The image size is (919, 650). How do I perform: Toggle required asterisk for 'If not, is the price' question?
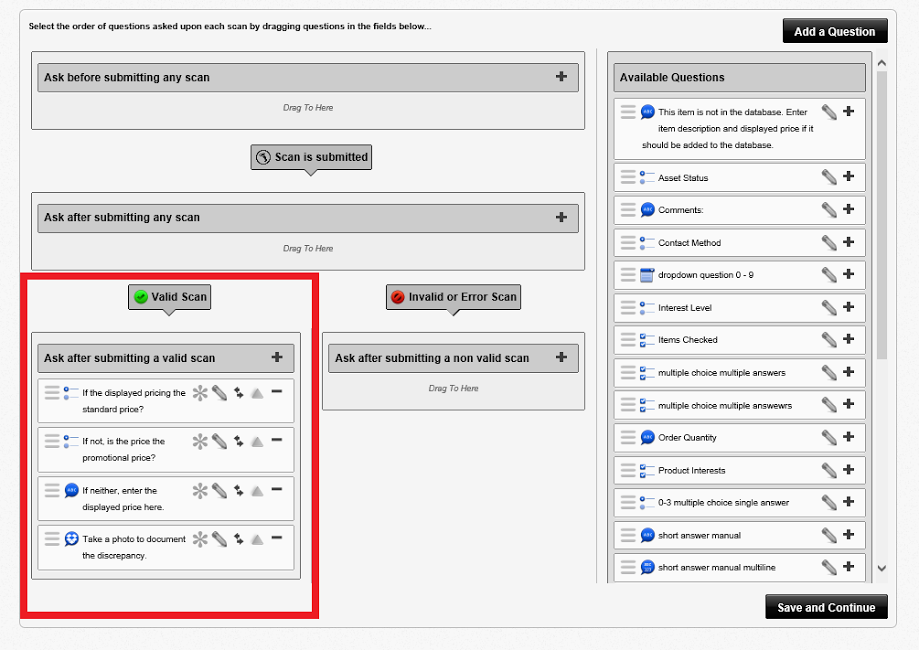click(x=200, y=441)
